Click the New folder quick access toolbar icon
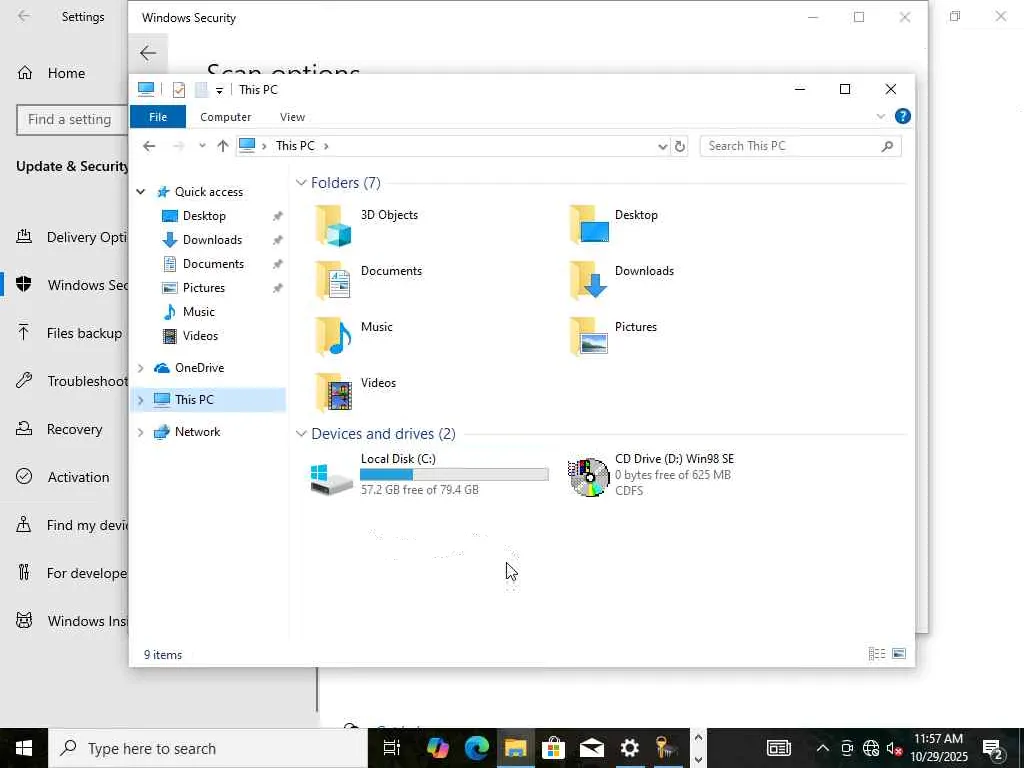Screen dimensions: 1024x768 coord(201,89)
